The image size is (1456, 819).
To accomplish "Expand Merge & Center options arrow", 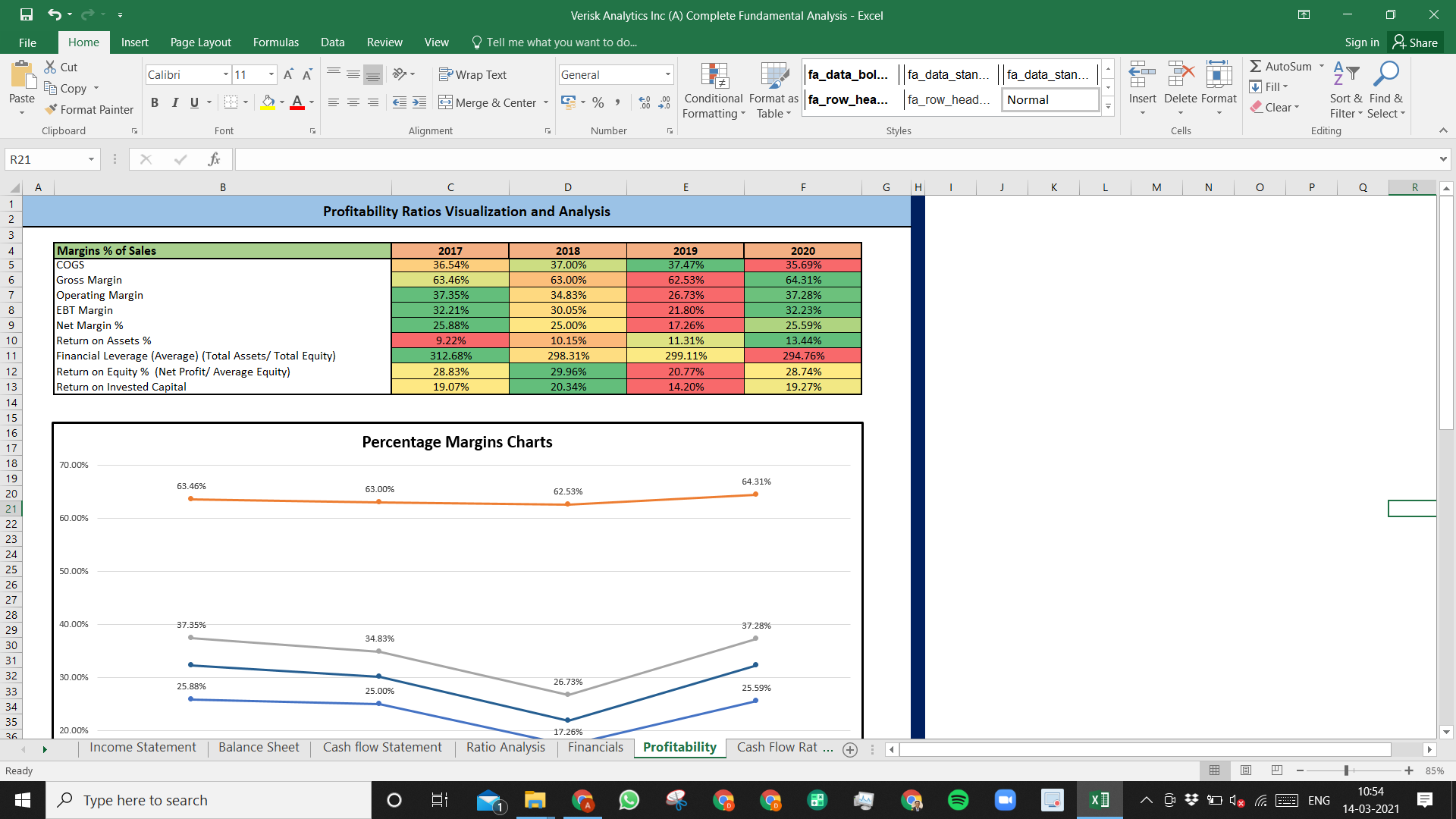I will 546,102.
